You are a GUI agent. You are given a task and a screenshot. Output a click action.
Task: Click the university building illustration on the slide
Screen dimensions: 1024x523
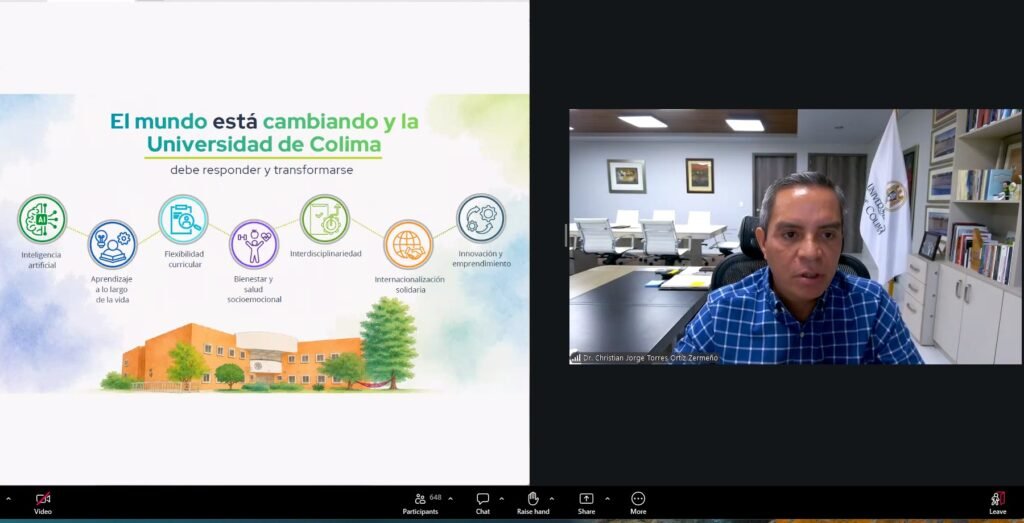[242, 357]
